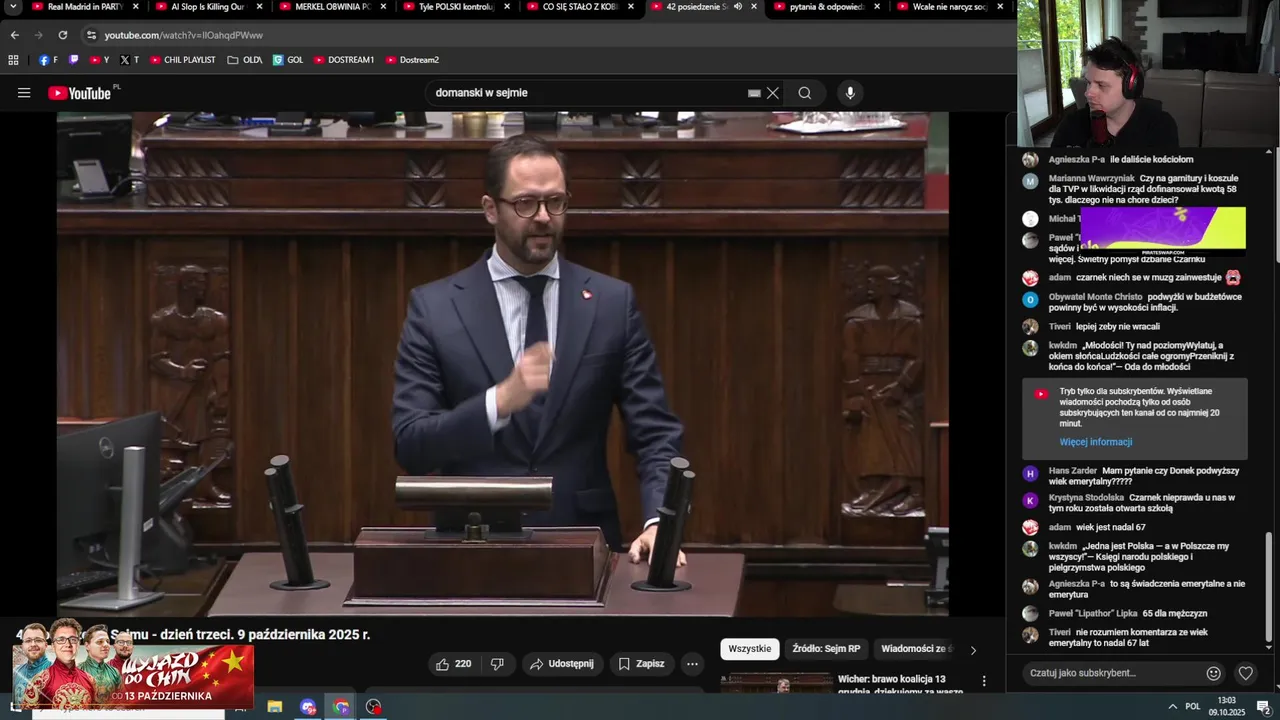The width and height of the screenshot is (1280, 720).
Task: Open site information icon beside the URL
Action: click(x=91, y=35)
